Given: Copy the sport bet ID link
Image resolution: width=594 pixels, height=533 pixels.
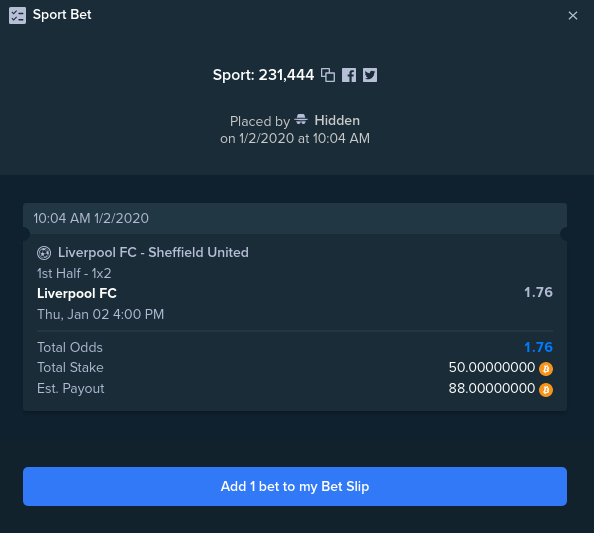Looking at the screenshot, I should (x=328, y=75).
